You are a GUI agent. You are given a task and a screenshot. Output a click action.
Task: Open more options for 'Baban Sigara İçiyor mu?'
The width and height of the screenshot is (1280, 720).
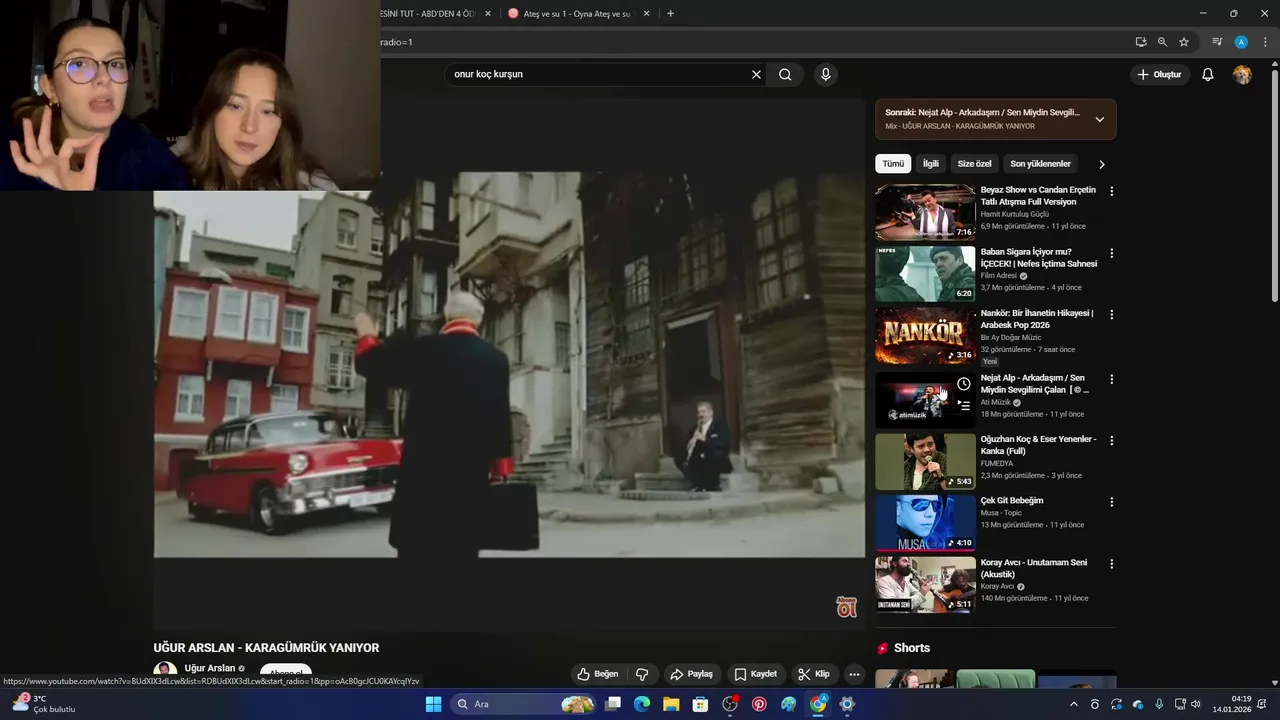click(1111, 253)
